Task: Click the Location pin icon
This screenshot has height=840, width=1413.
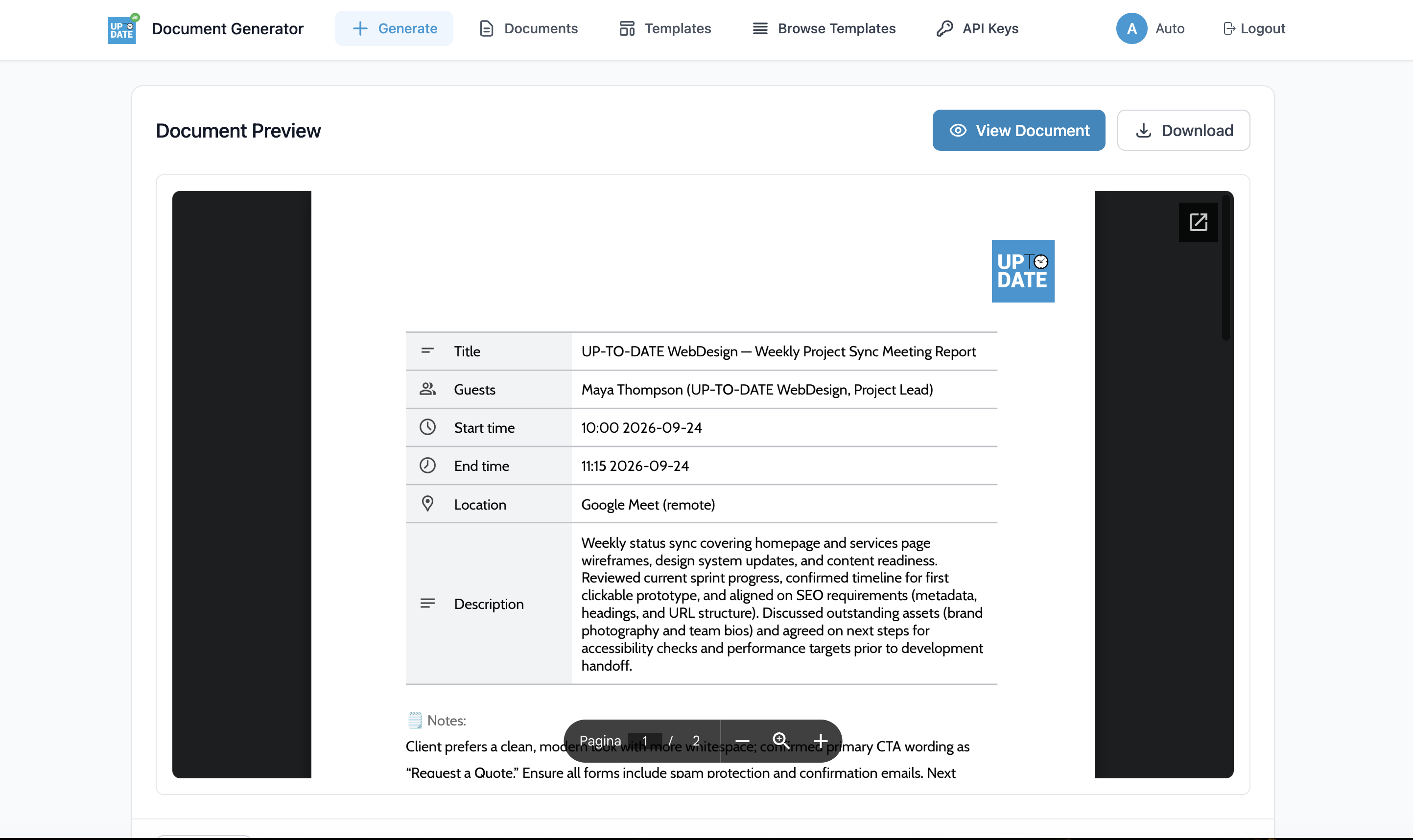Action: [x=427, y=504]
